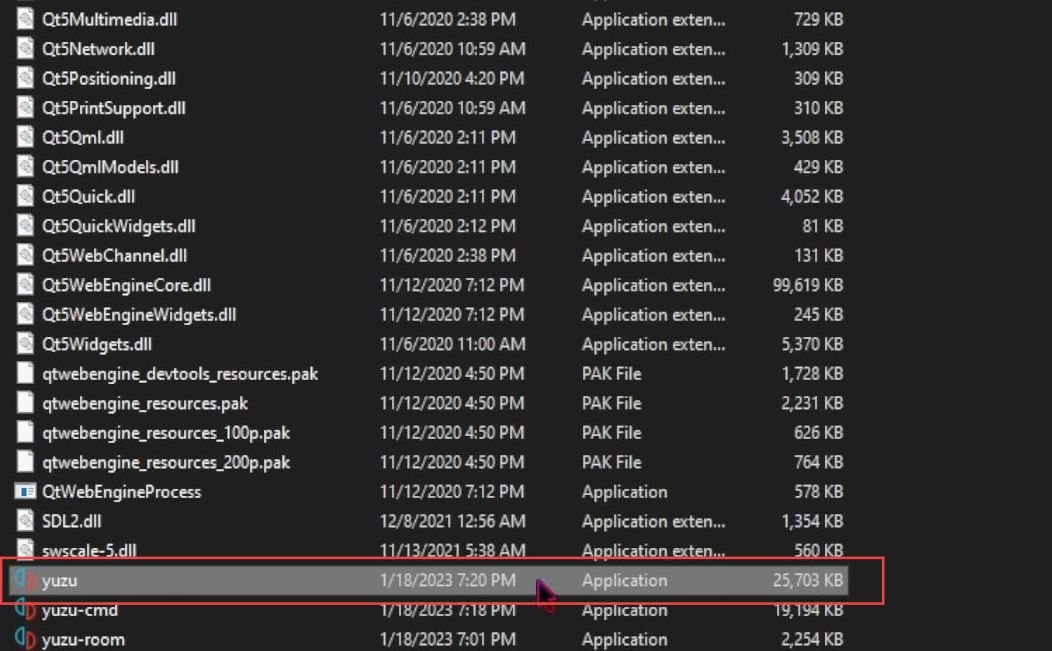Click the Qt5WebChannel.dll file icon
Viewport: 1052px width, 651px height.
point(25,255)
